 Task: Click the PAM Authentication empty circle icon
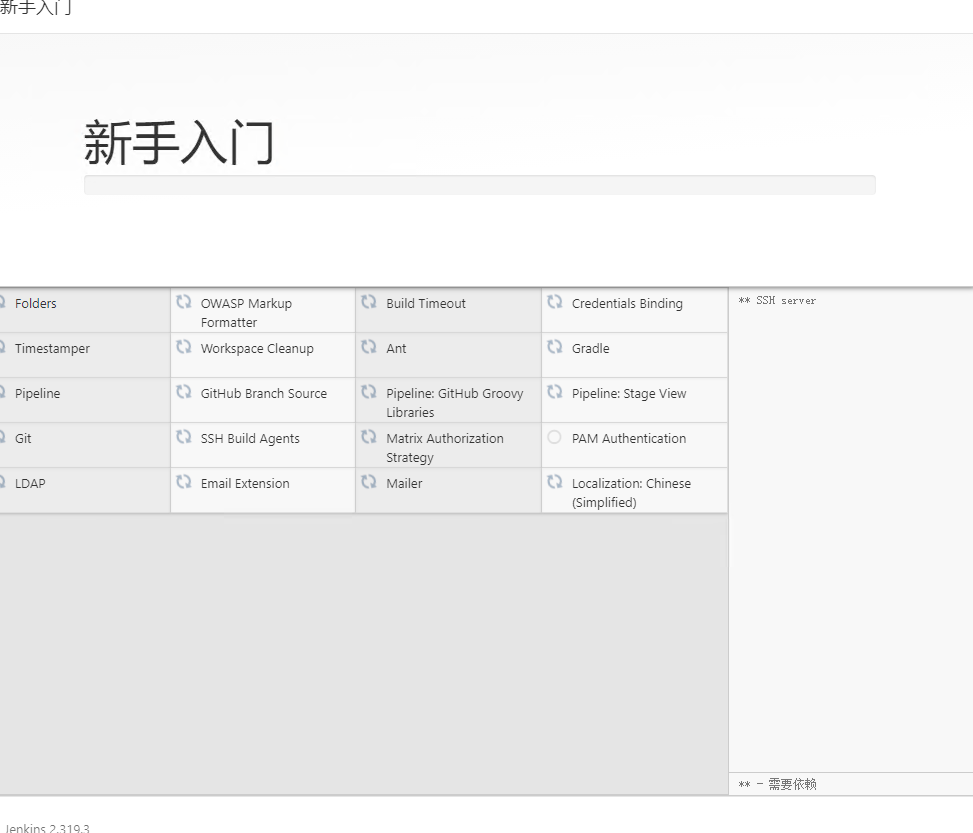(x=555, y=437)
